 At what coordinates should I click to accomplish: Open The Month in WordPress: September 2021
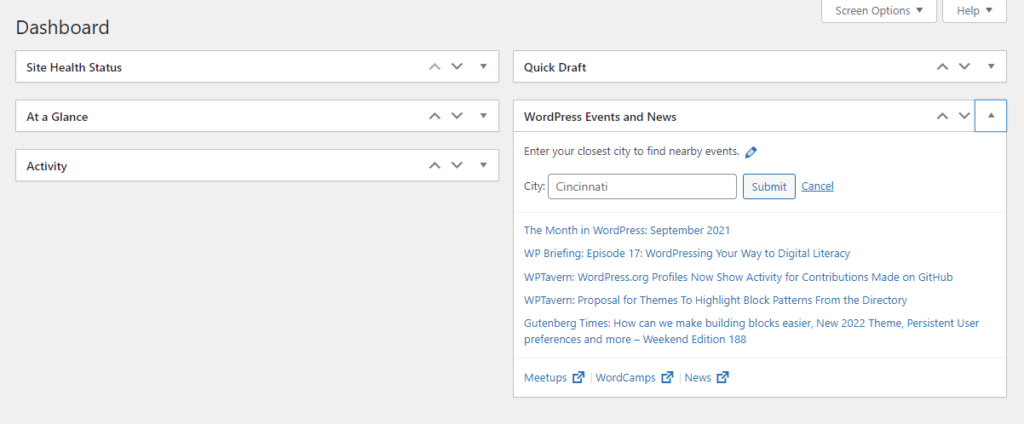point(627,230)
